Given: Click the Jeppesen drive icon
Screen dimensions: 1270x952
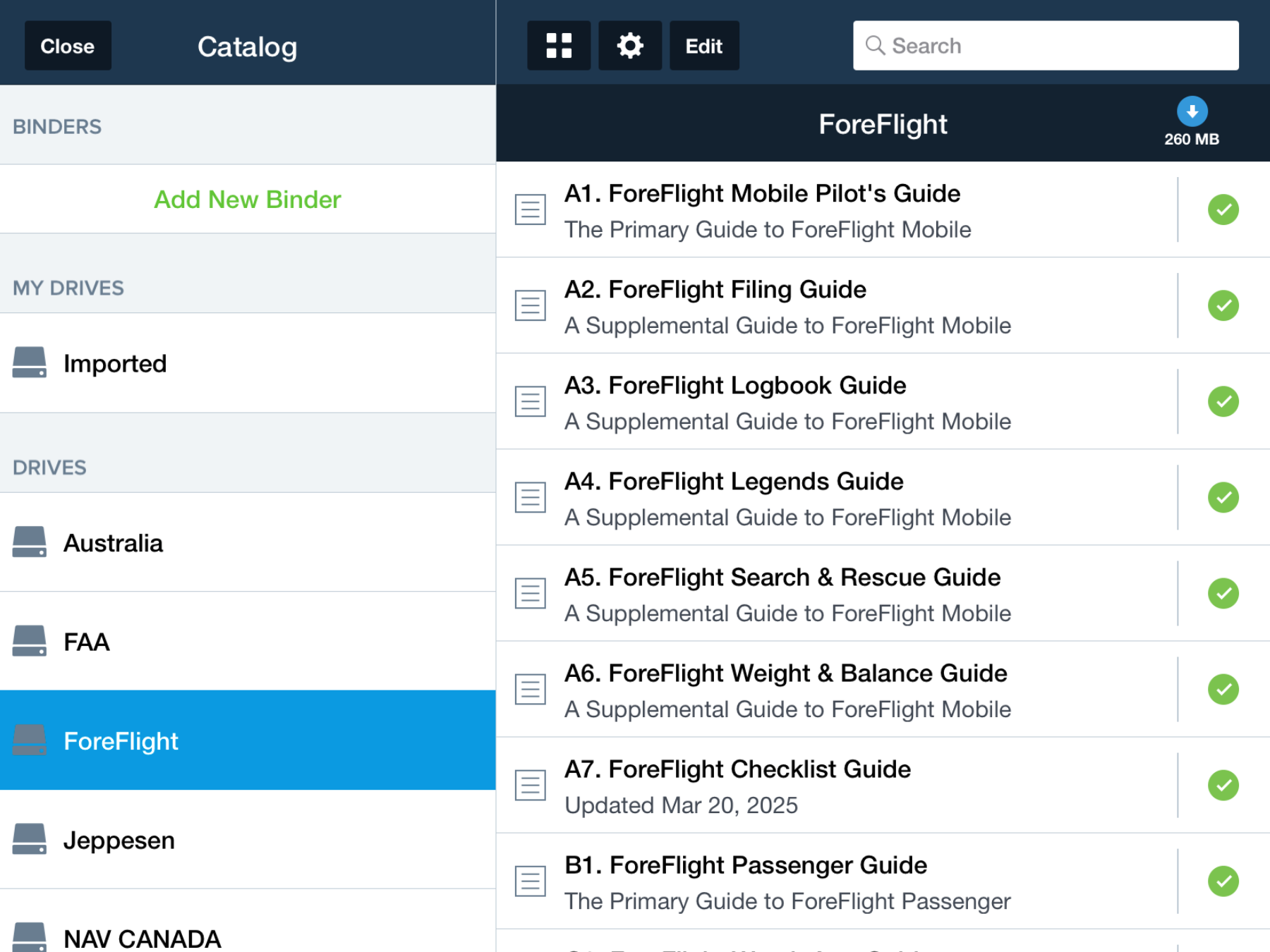Looking at the screenshot, I should coord(30,839).
